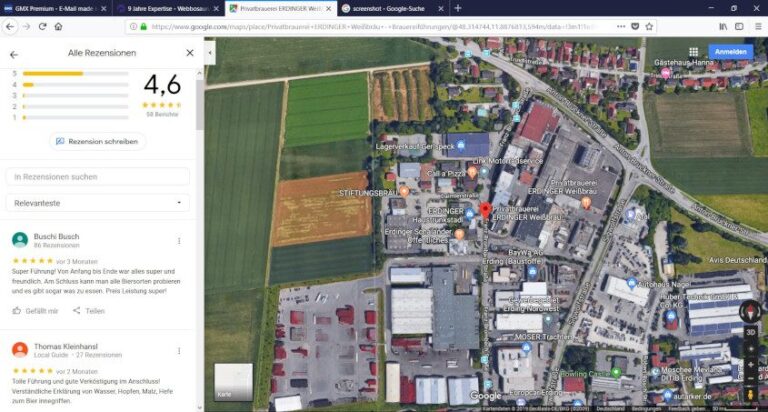Click the reviews panel scrollbar
The image size is (768, 412).
[x=199, y=105]
